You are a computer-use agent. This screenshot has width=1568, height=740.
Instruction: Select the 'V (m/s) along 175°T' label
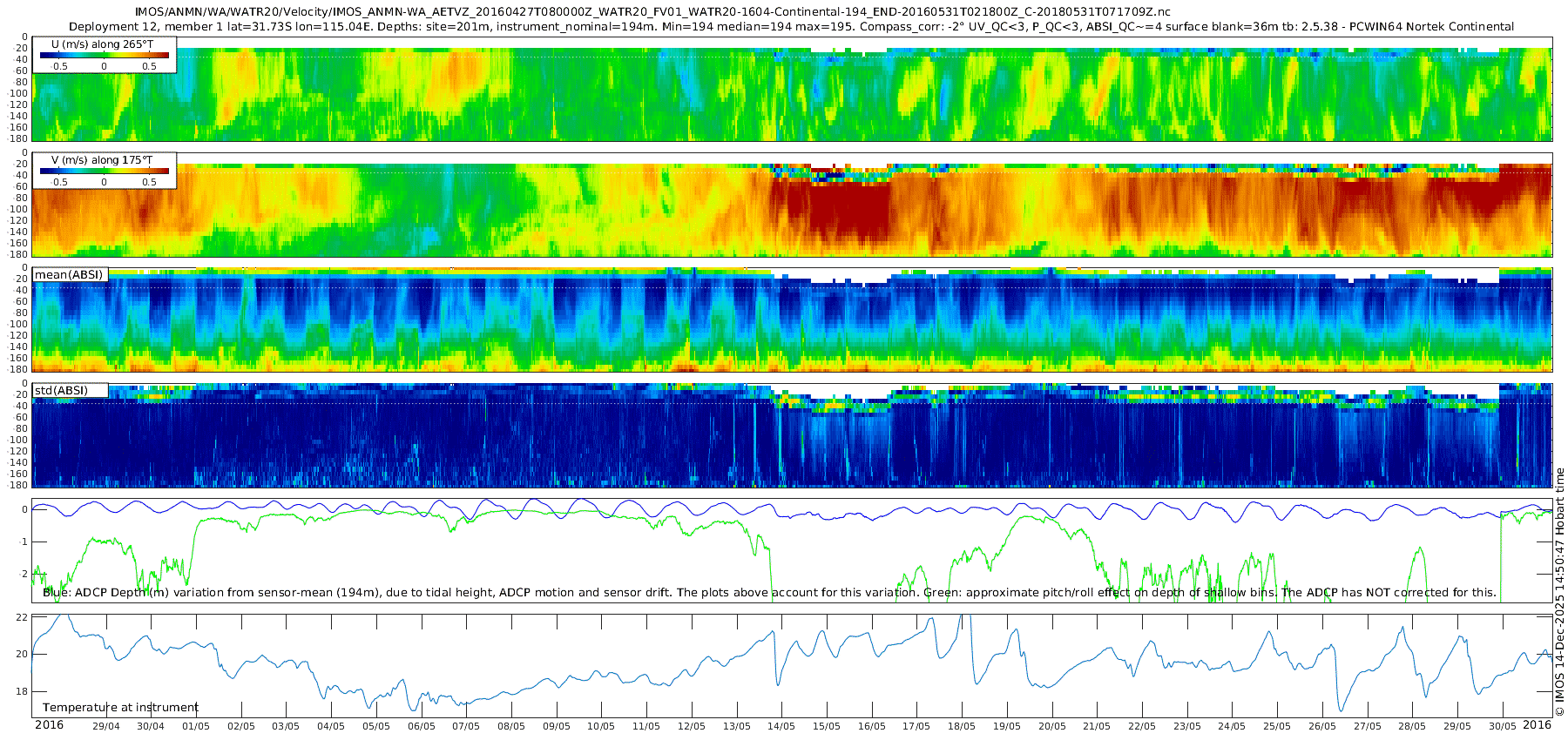coord(102,160)
